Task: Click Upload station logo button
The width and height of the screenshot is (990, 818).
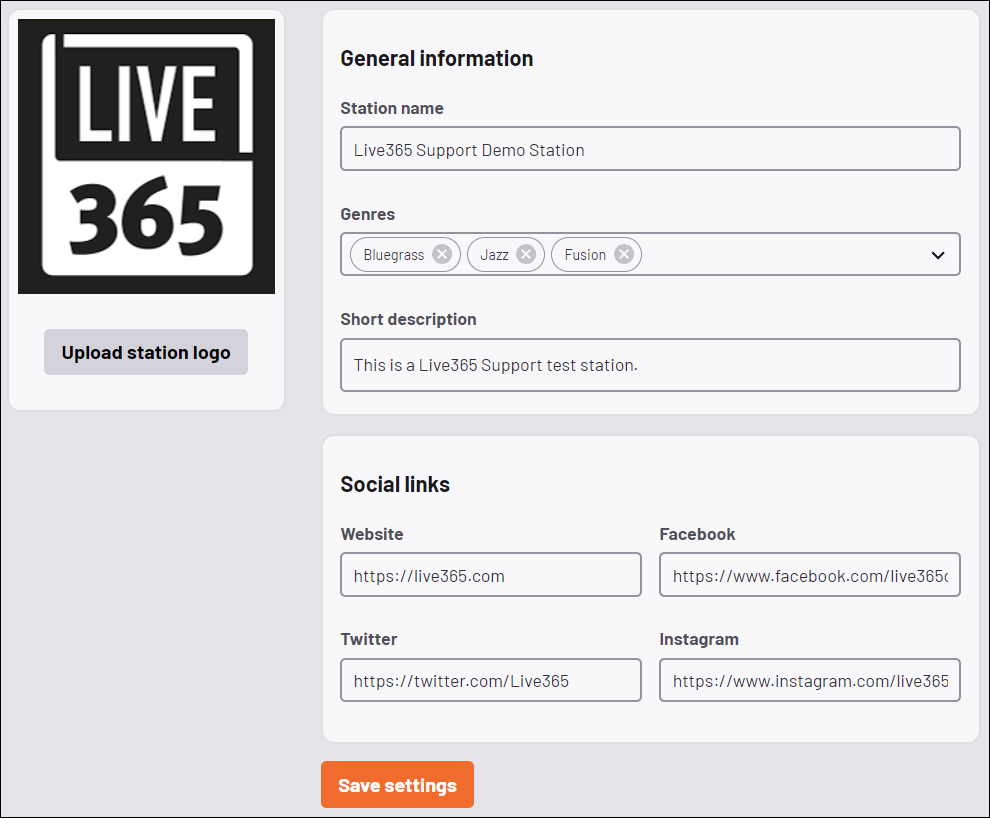Action: [x=146, y=352]
